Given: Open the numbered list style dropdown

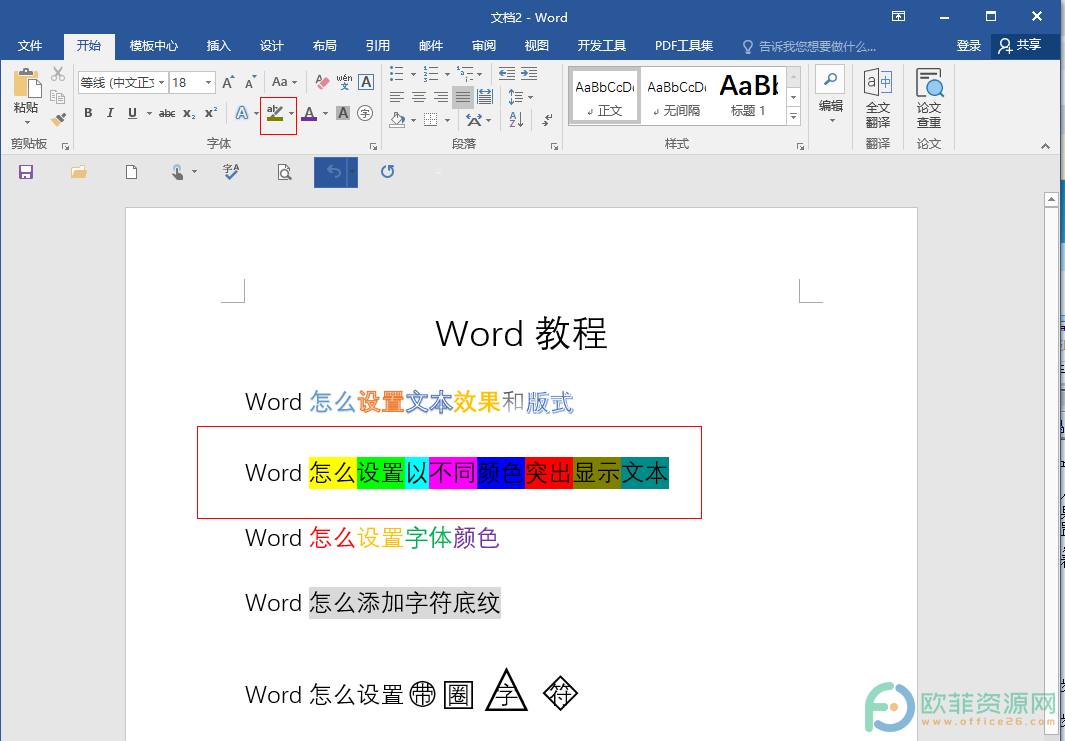Looking at the screenshot, I should point(447,74).
